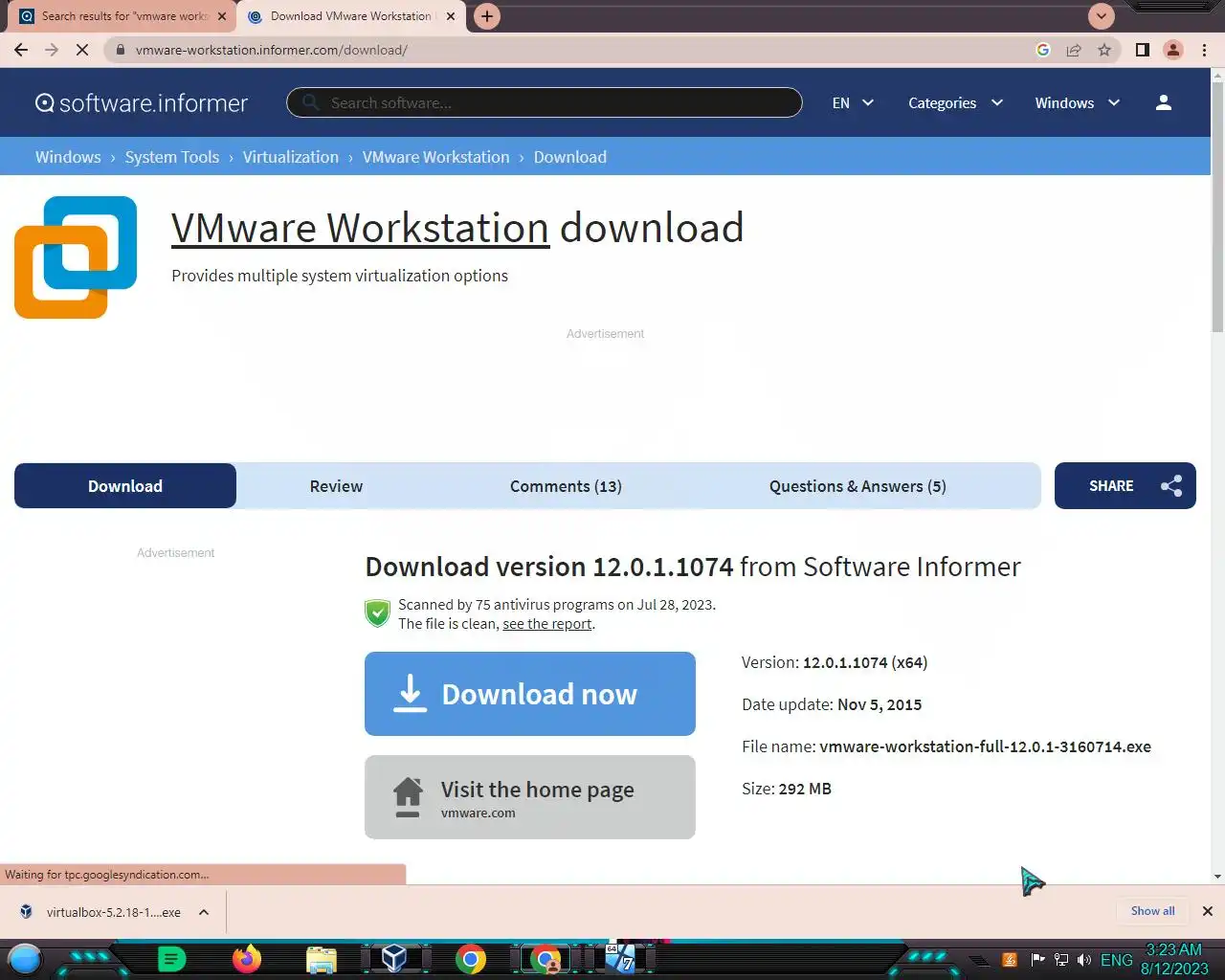Open the VMware Workstation title link

tap(360, 228)
